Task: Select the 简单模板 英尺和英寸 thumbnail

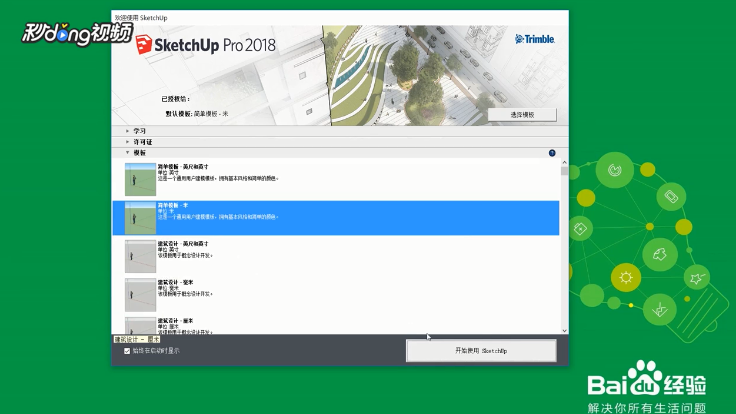Action: 140,179
